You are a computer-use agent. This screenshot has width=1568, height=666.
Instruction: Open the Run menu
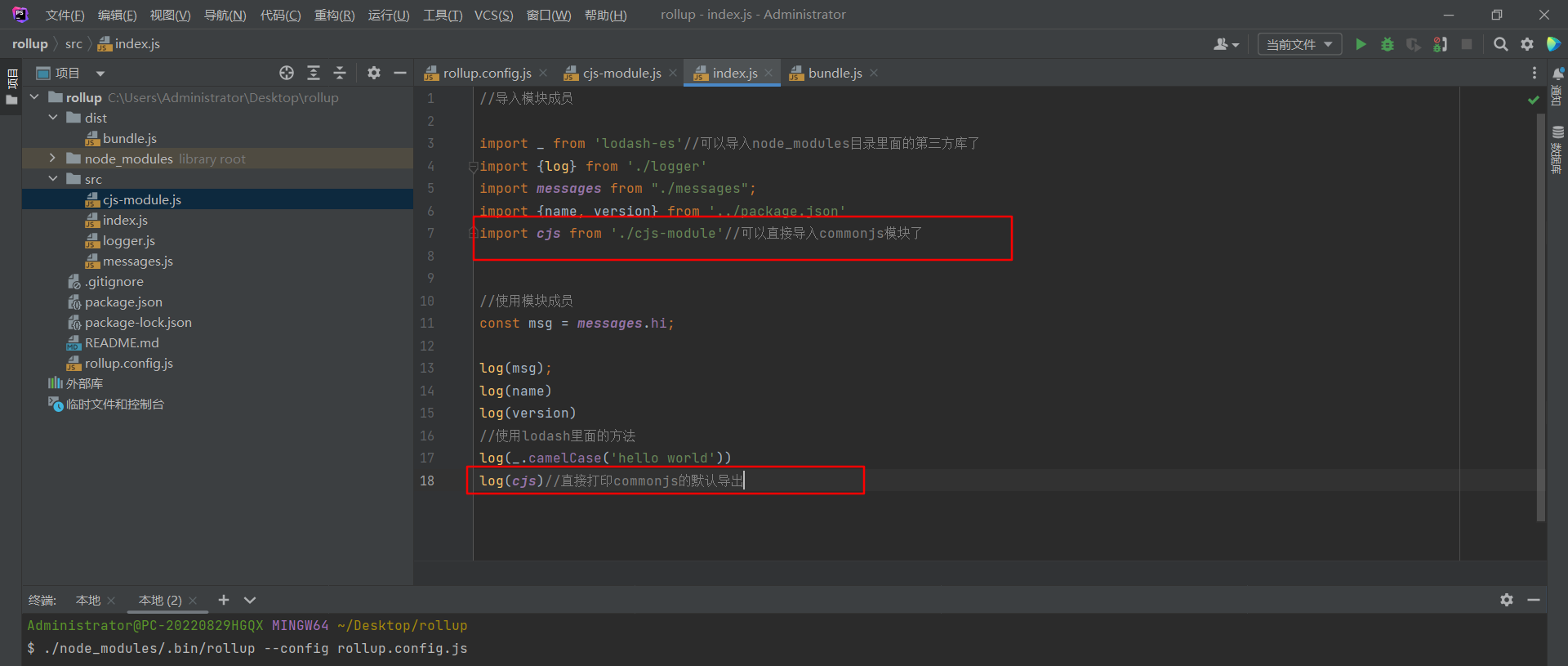tap(389, 15)
